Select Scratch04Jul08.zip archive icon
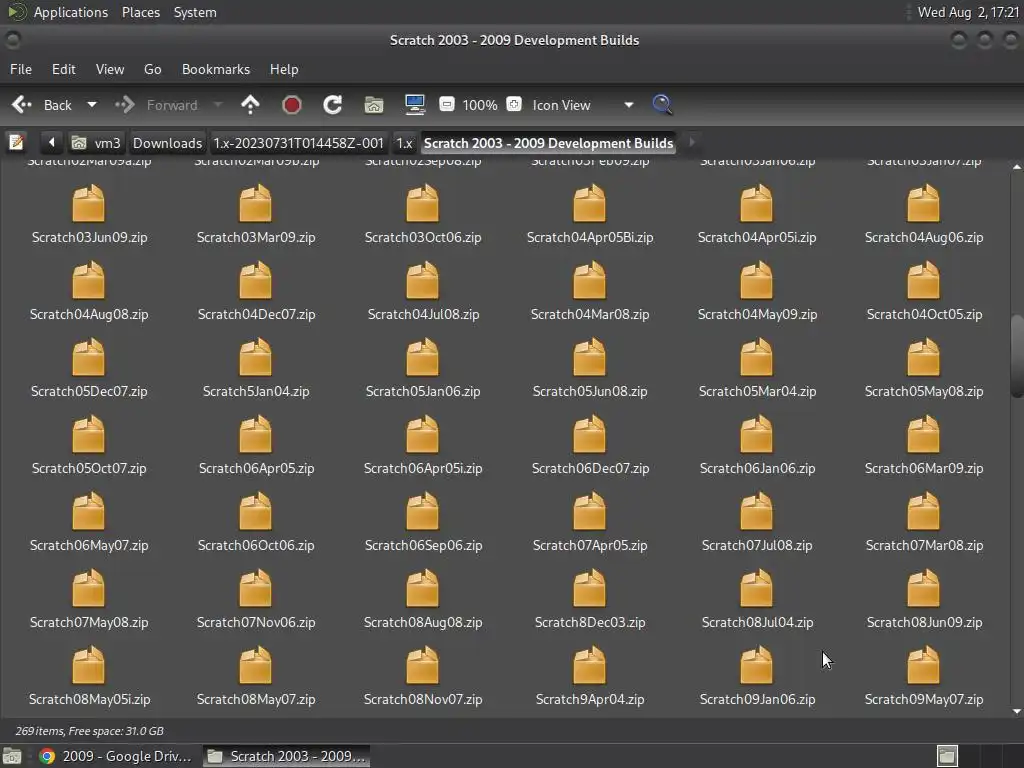The image size is (1024, 768). click(x=423, y=281)
